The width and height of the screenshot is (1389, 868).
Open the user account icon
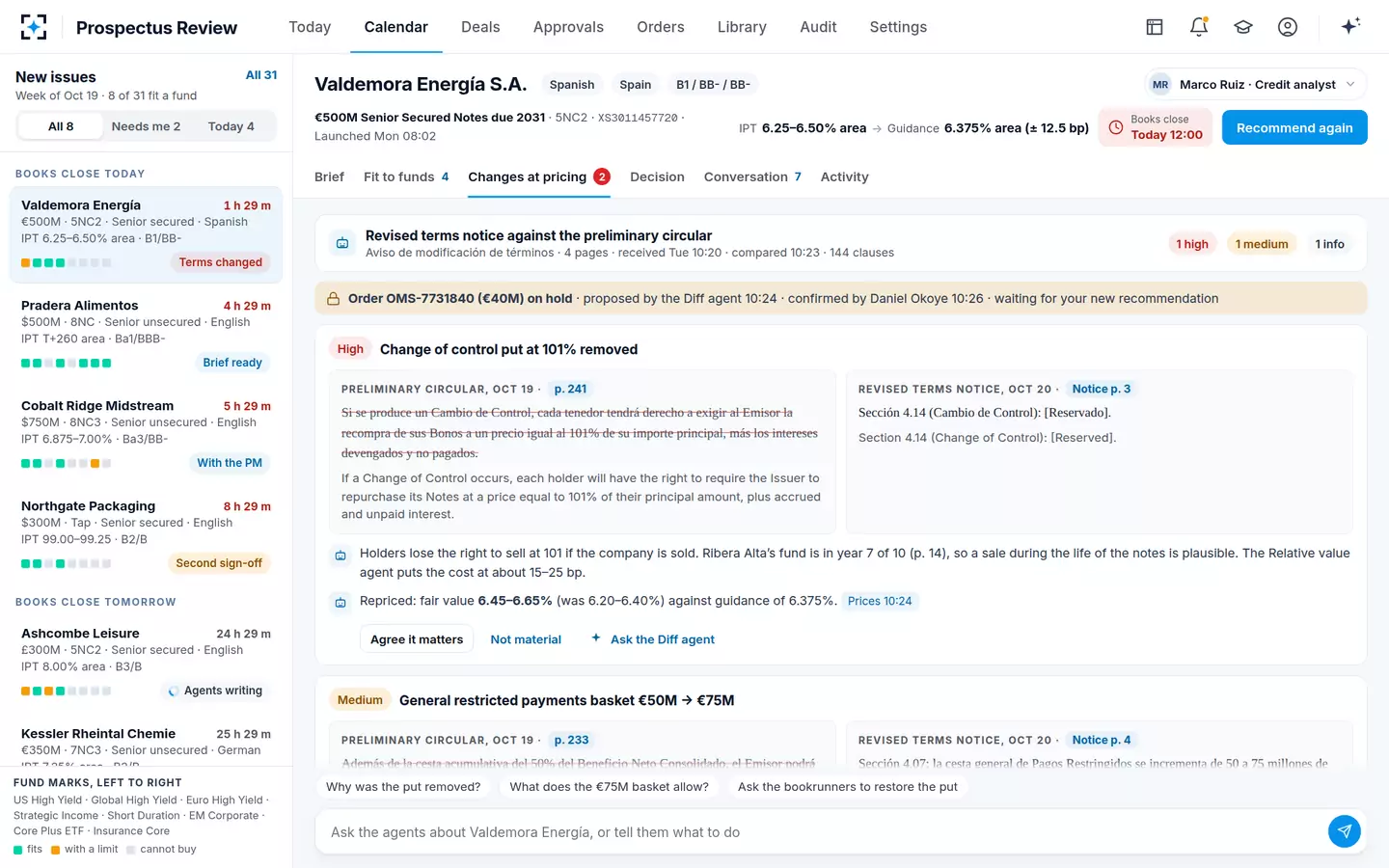point(1288,27)
